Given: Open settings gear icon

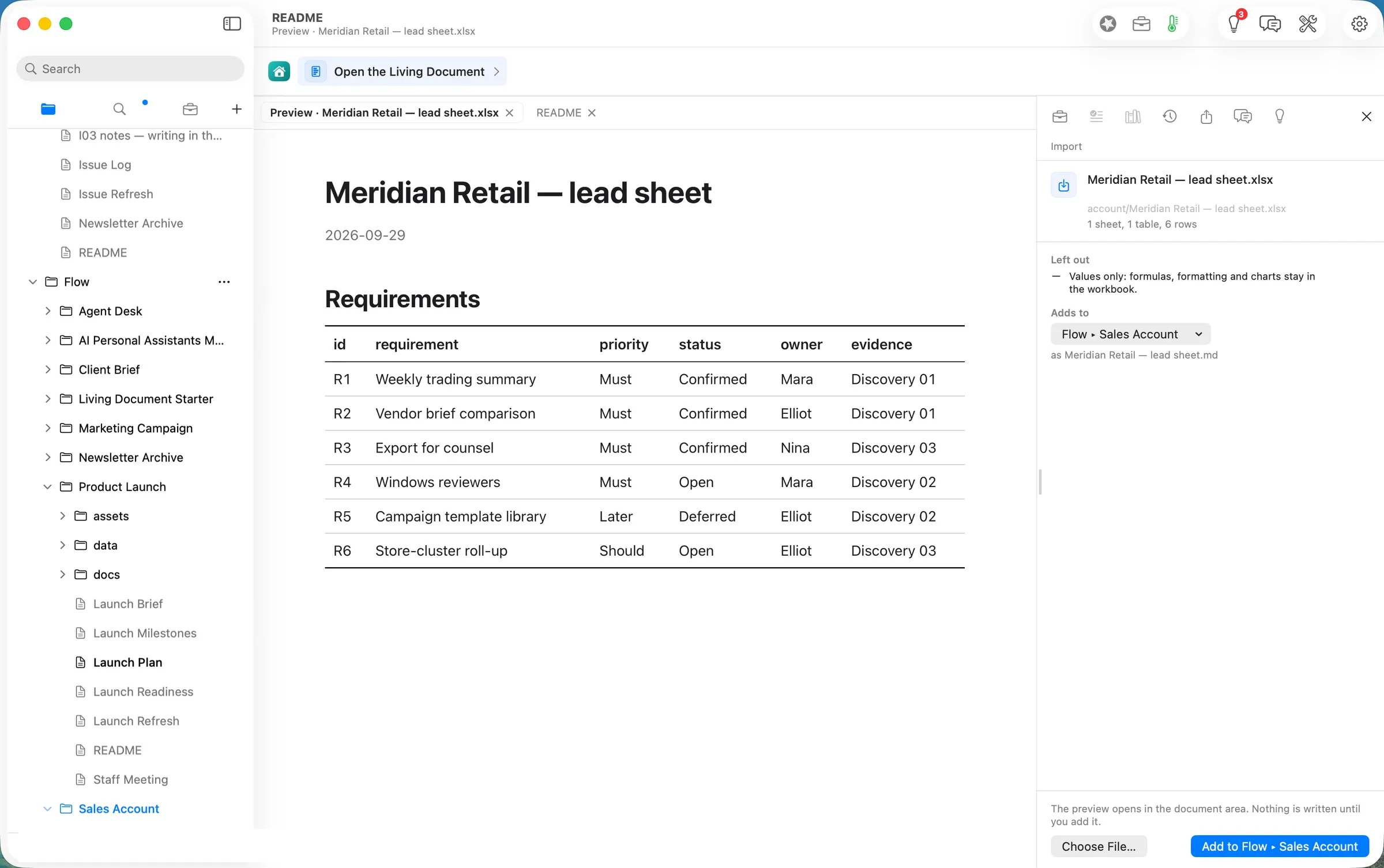Looking at the screenshot, I should coord(1360,24).
